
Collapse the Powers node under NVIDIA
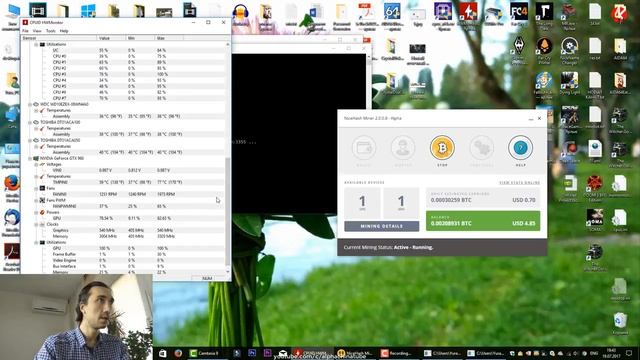click(x=36, y=212)
